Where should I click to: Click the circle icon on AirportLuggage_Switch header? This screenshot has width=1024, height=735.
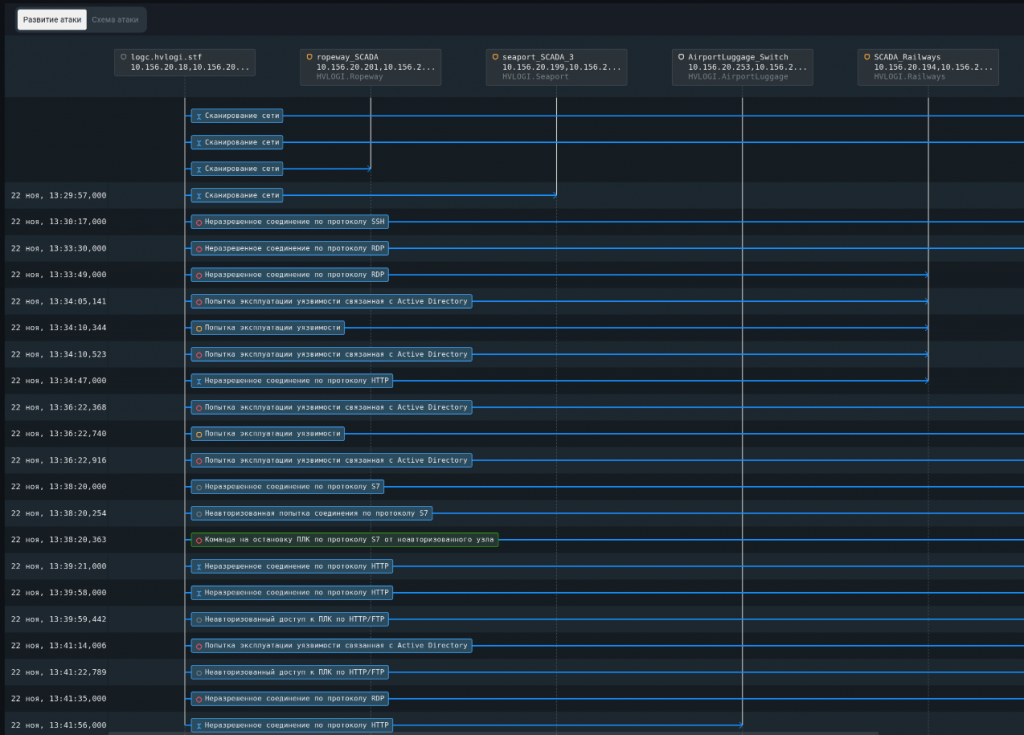[x=681, y=58]
